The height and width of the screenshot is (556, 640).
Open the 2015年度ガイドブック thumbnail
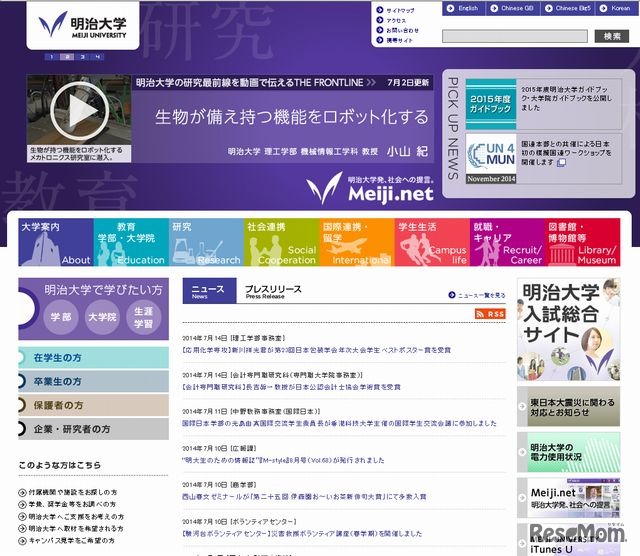click(x=491, y=104)
